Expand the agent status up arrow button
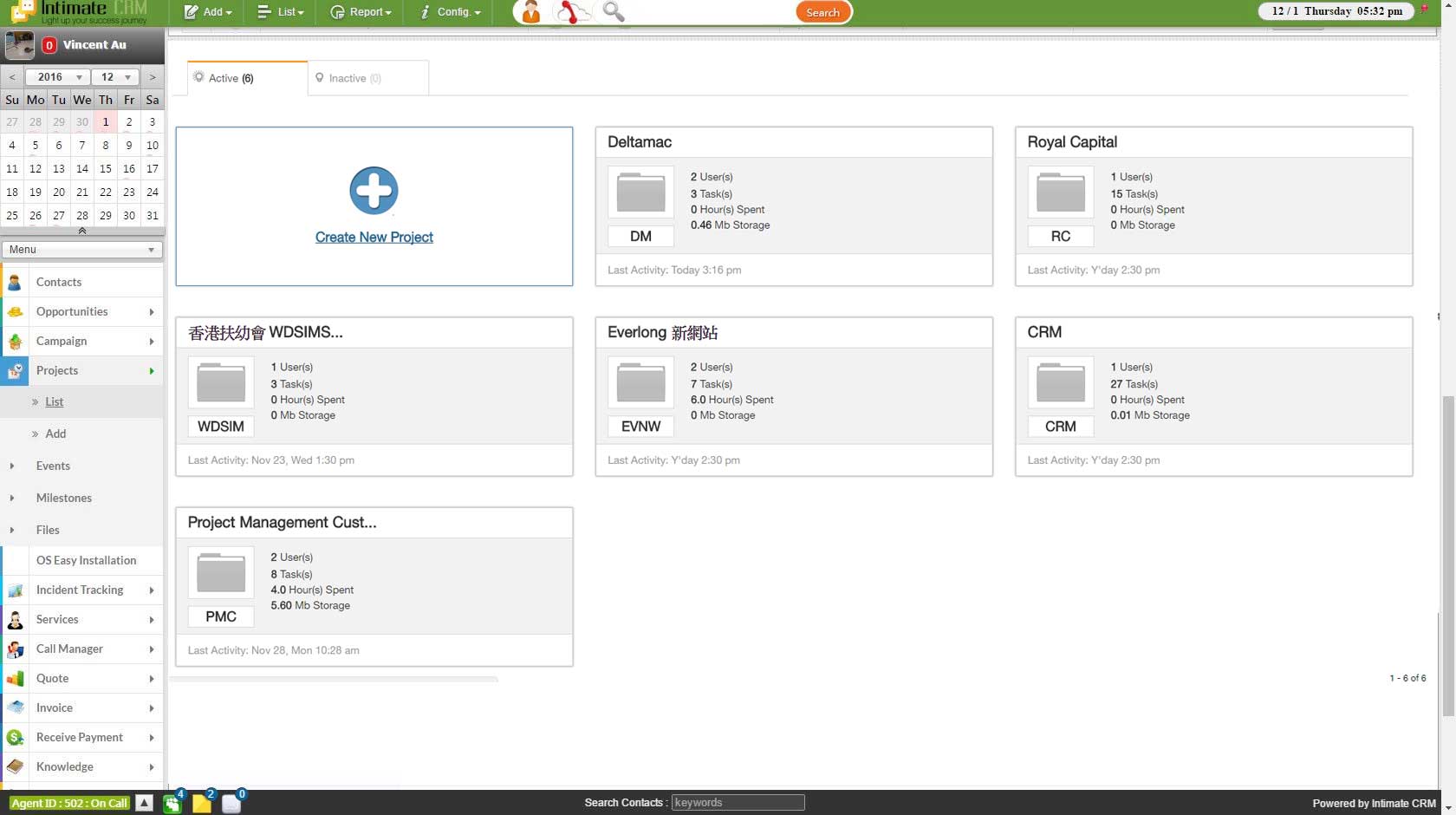Image resolution: width=1456 pixels, height=815 pixels. click(145, 803)
